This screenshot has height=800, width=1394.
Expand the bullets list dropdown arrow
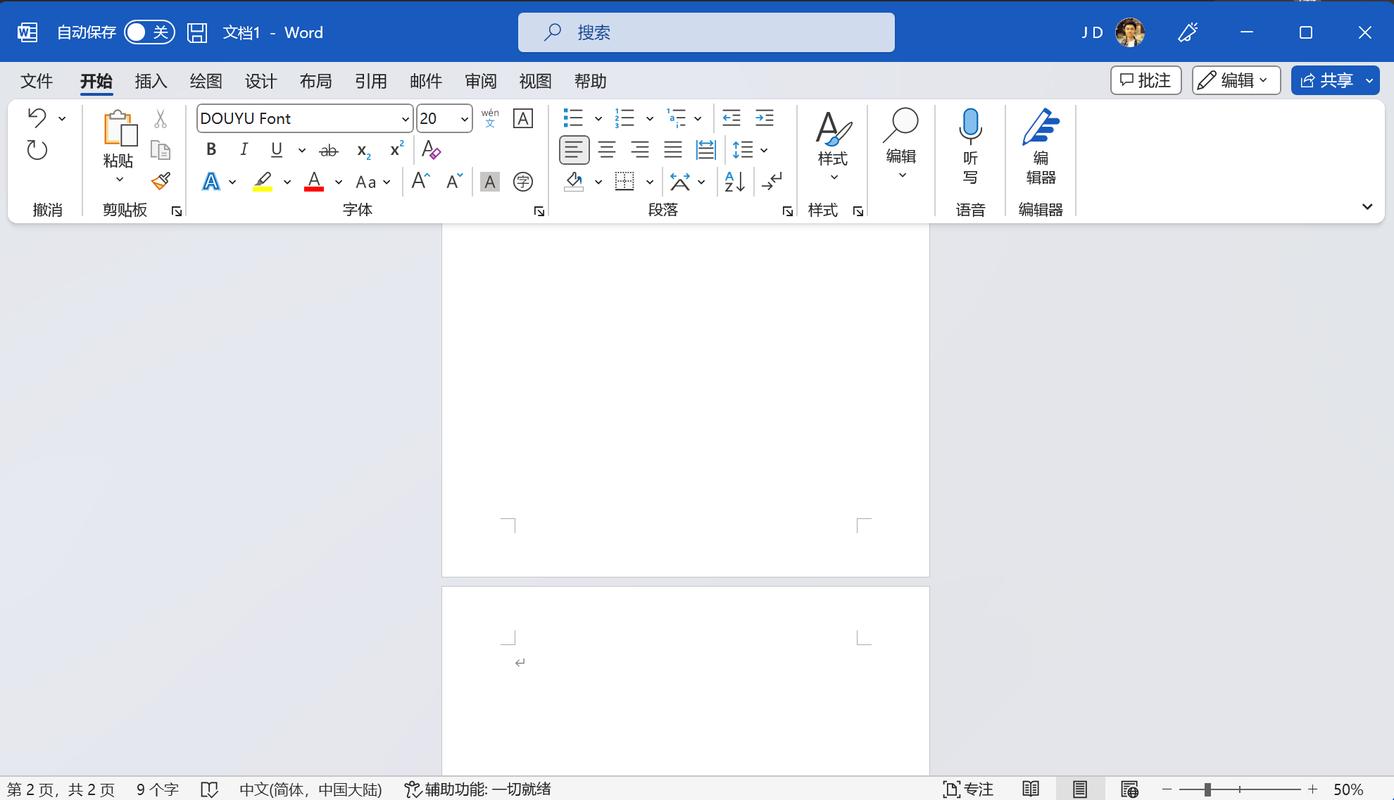click(598, 119)
